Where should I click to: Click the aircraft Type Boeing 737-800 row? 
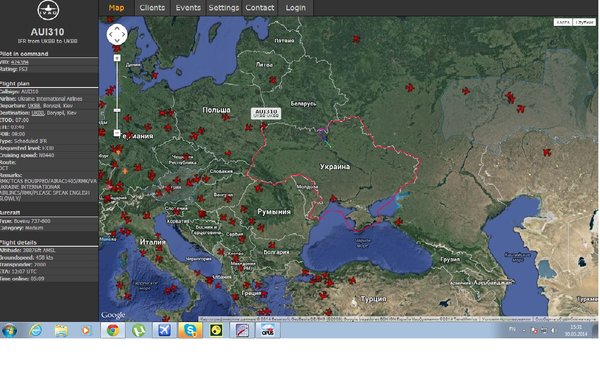click(x=49, y=221)
